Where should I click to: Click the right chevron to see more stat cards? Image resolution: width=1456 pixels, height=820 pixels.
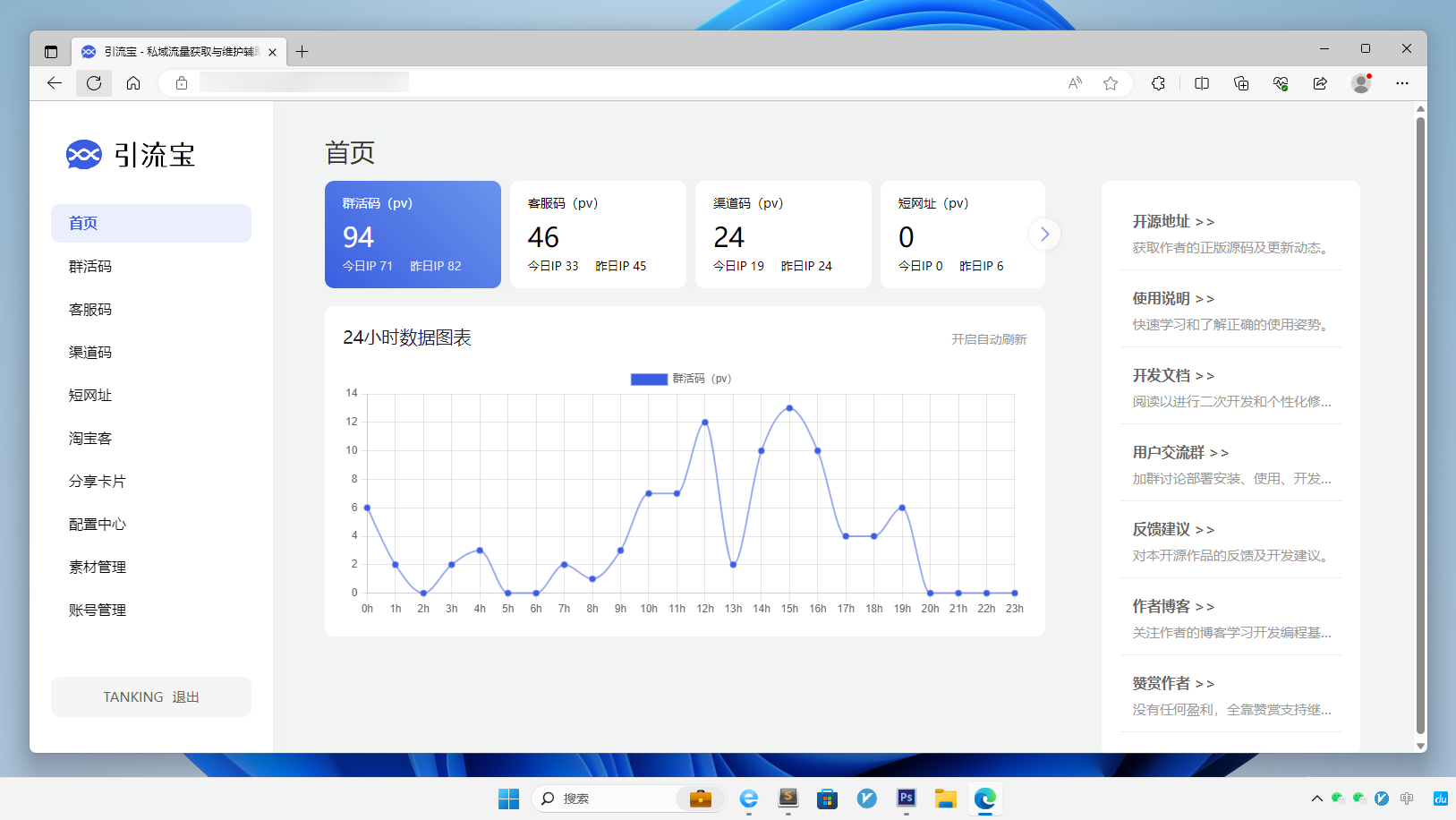pyautogui.click(x=1044, y=234)
